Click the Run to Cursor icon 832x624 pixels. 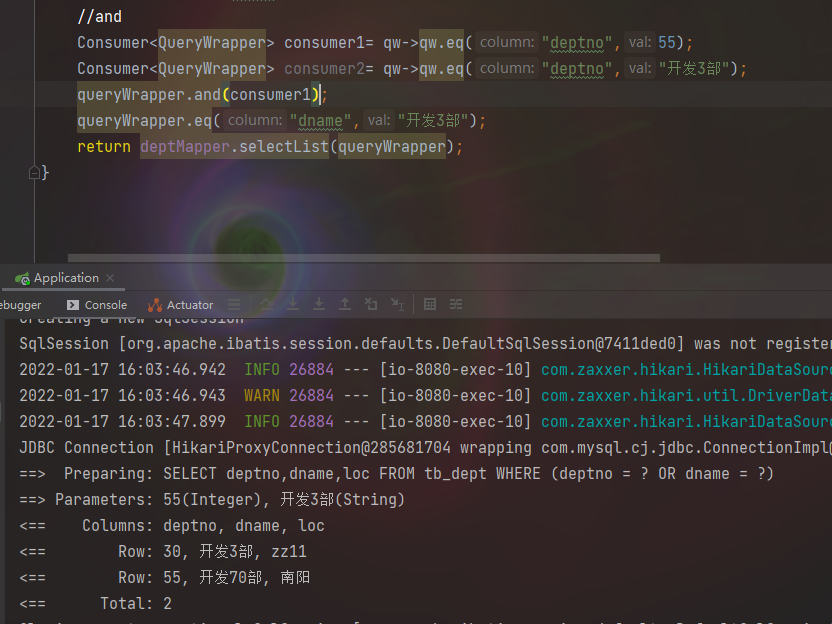click(x=397, y=304)
